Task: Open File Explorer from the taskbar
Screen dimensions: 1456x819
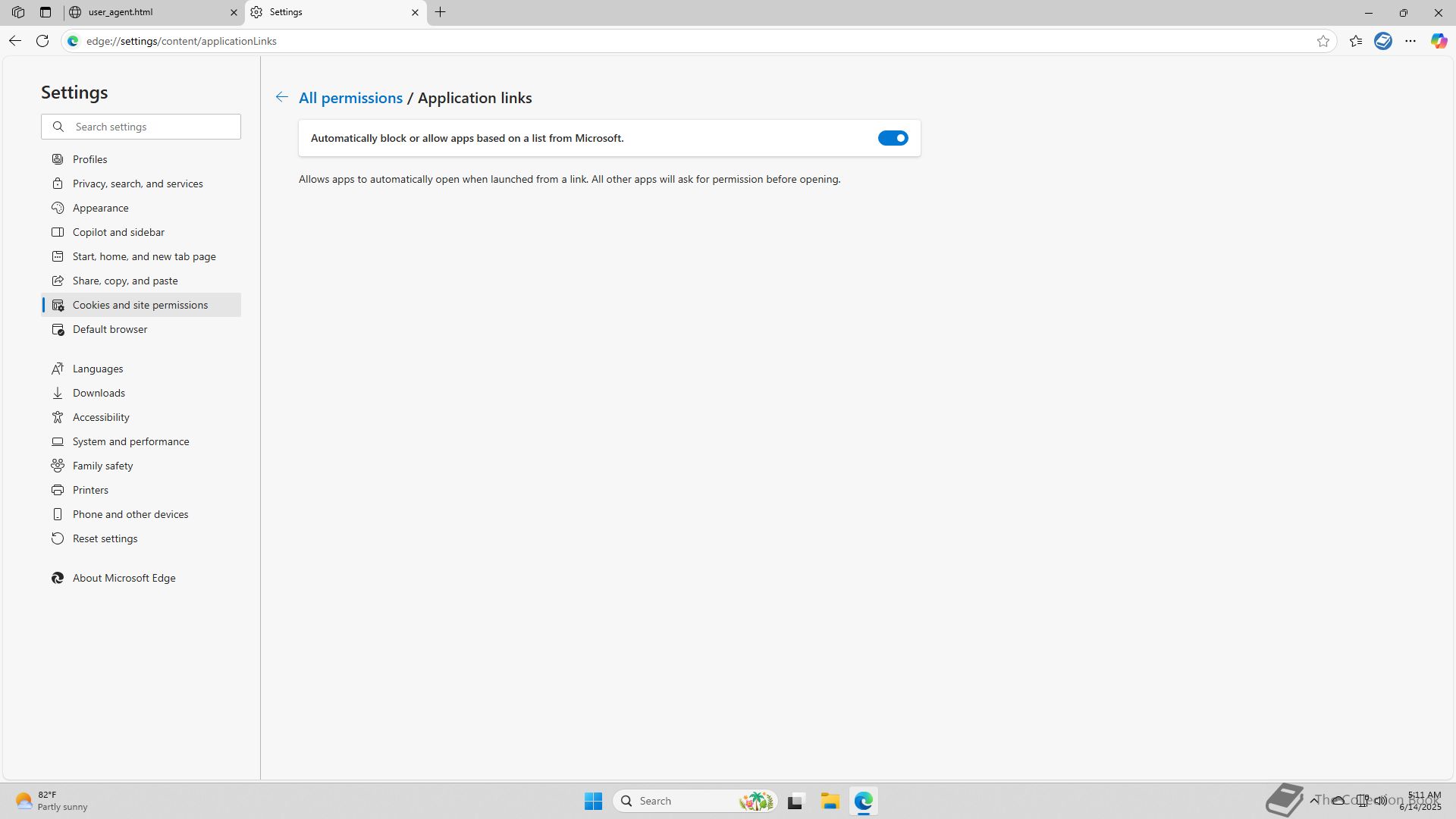Action: click(830, 801)
